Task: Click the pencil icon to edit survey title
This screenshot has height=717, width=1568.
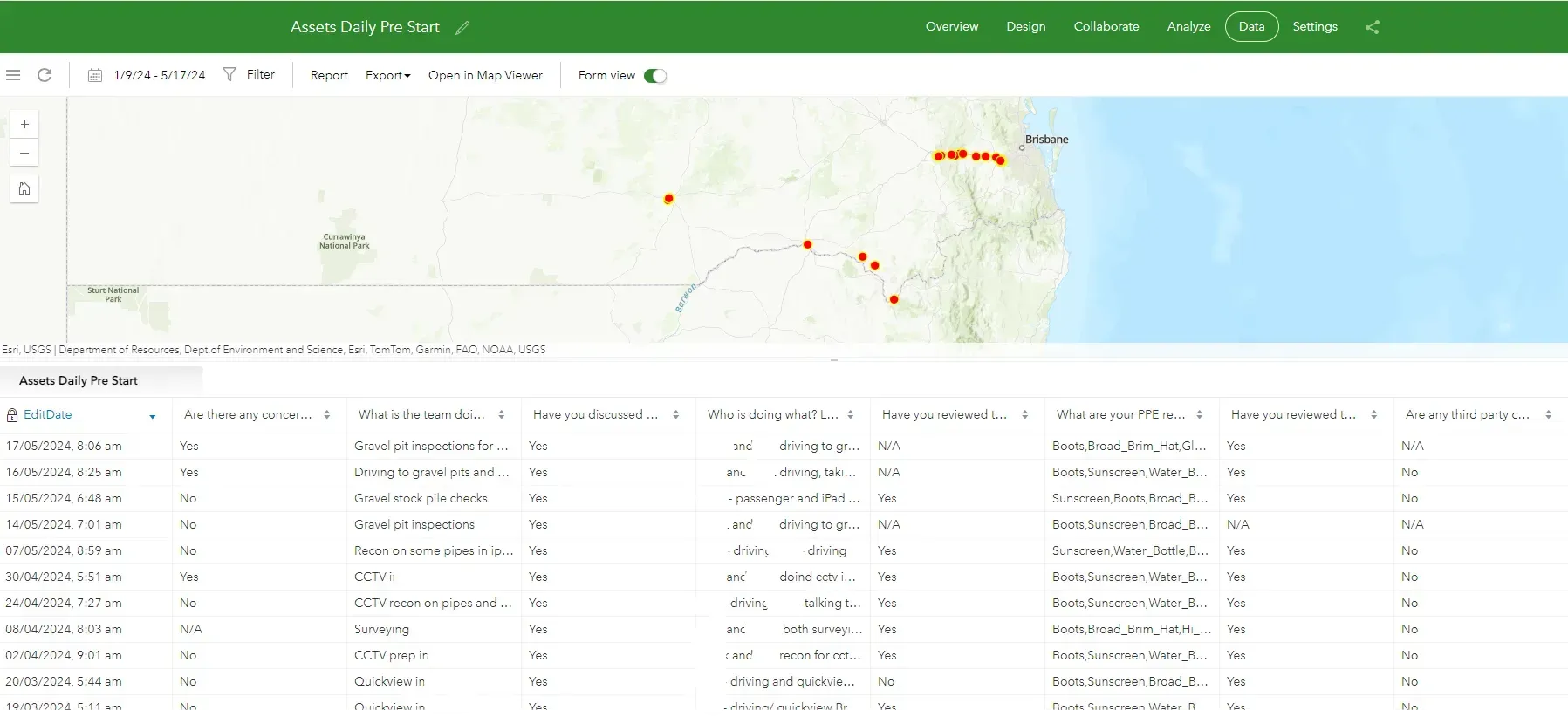Action: click(462, 28)
